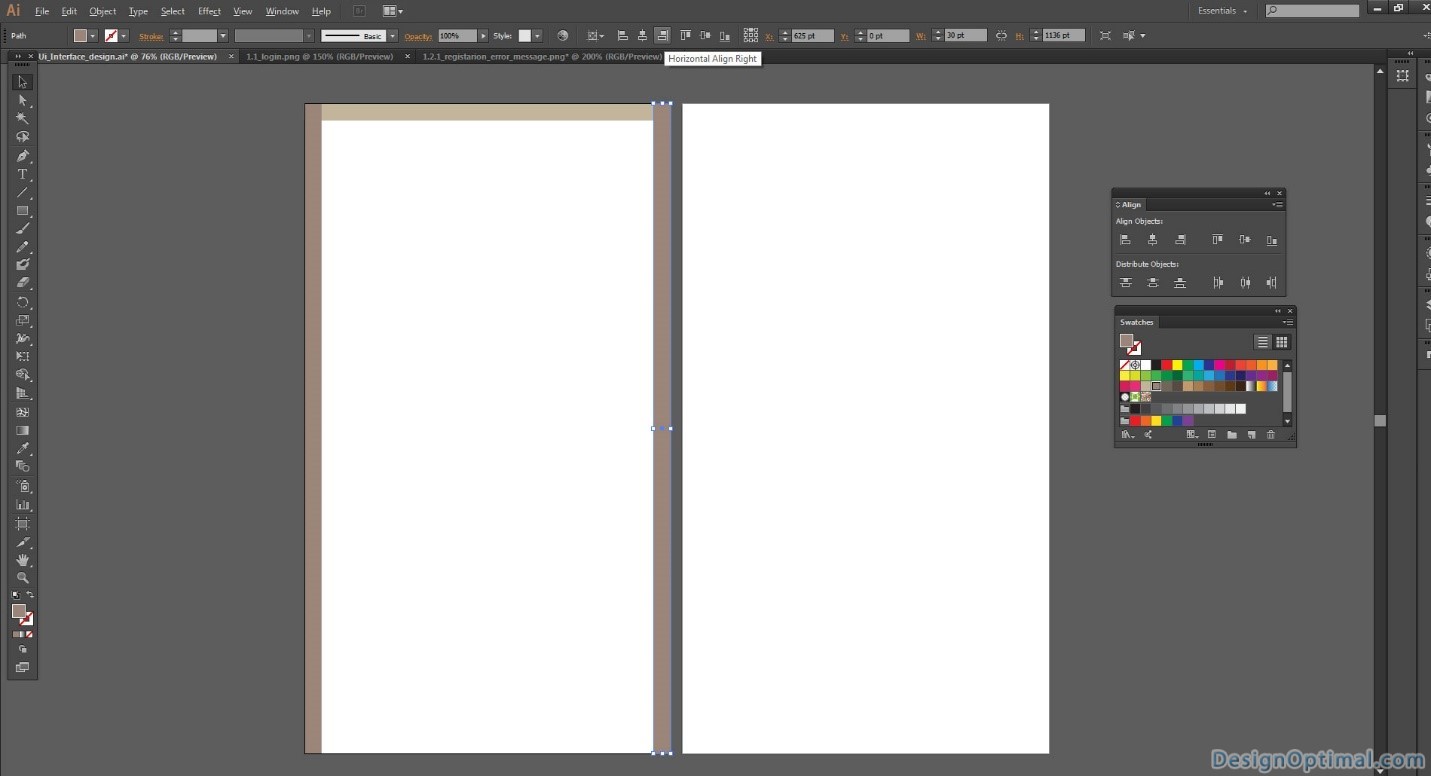
Task: Select the Type tool
Action: (22, 174)
